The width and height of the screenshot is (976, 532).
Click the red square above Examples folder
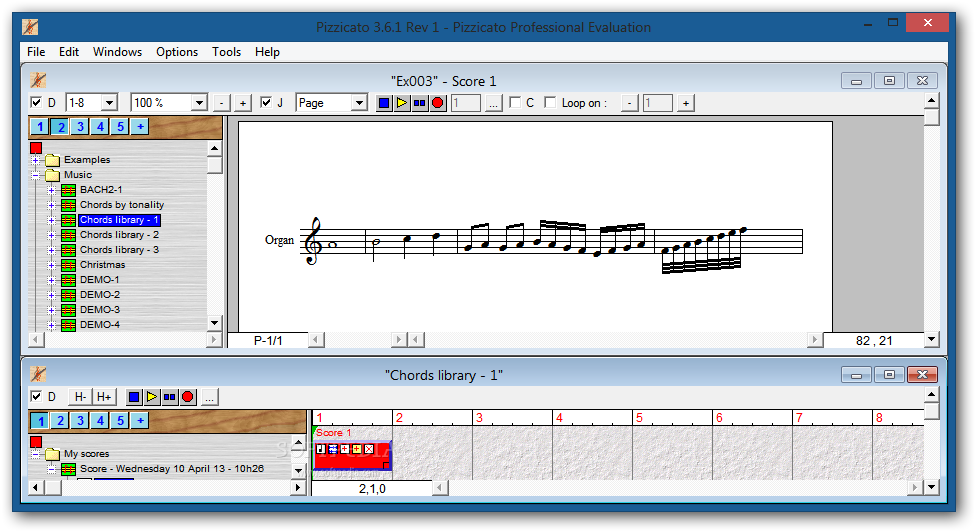coord(36,147)
